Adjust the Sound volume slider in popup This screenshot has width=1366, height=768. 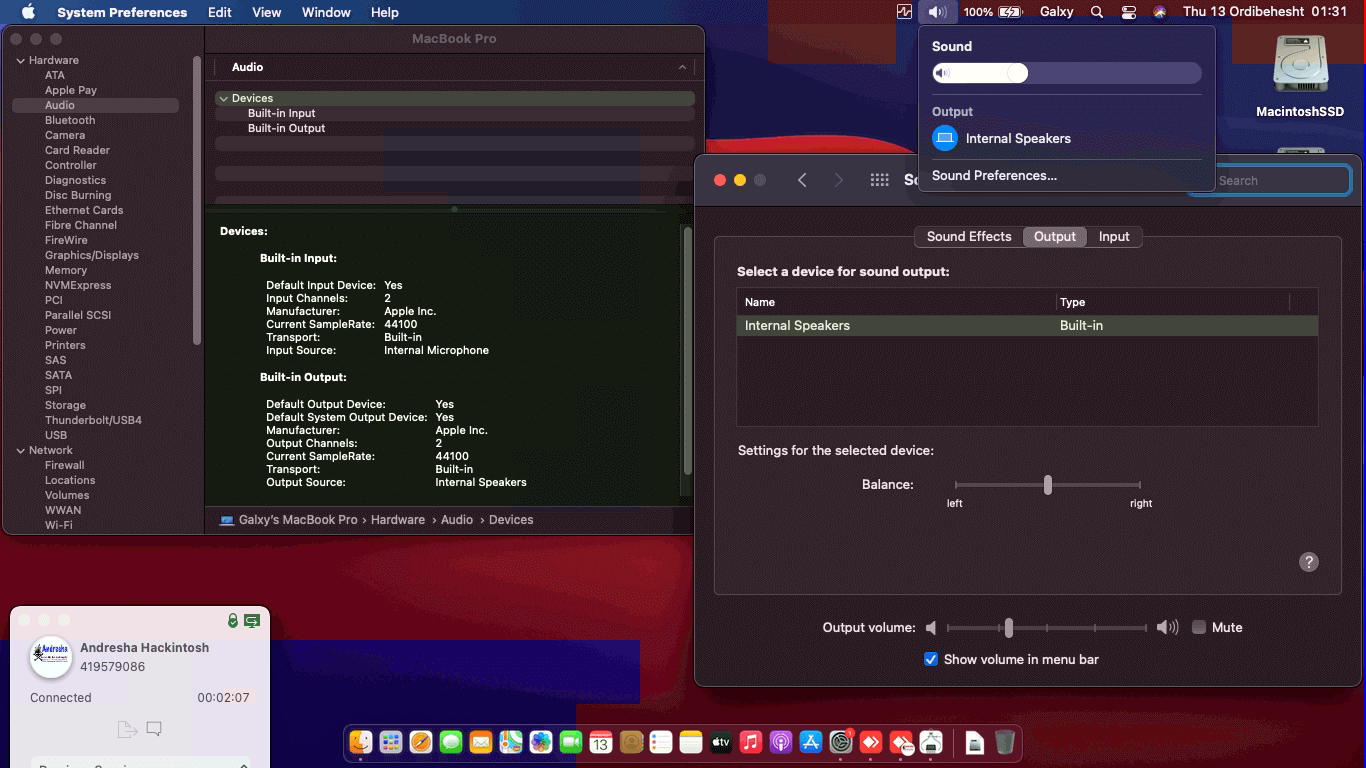tap(1067, 73)
